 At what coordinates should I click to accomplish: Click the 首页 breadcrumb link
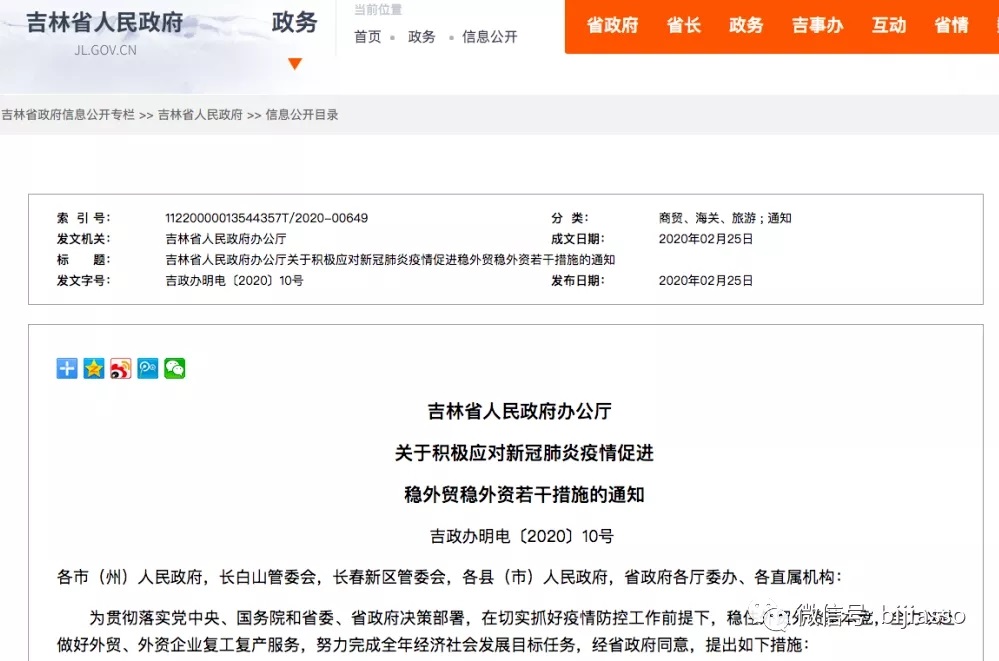[x=368, y=37]
